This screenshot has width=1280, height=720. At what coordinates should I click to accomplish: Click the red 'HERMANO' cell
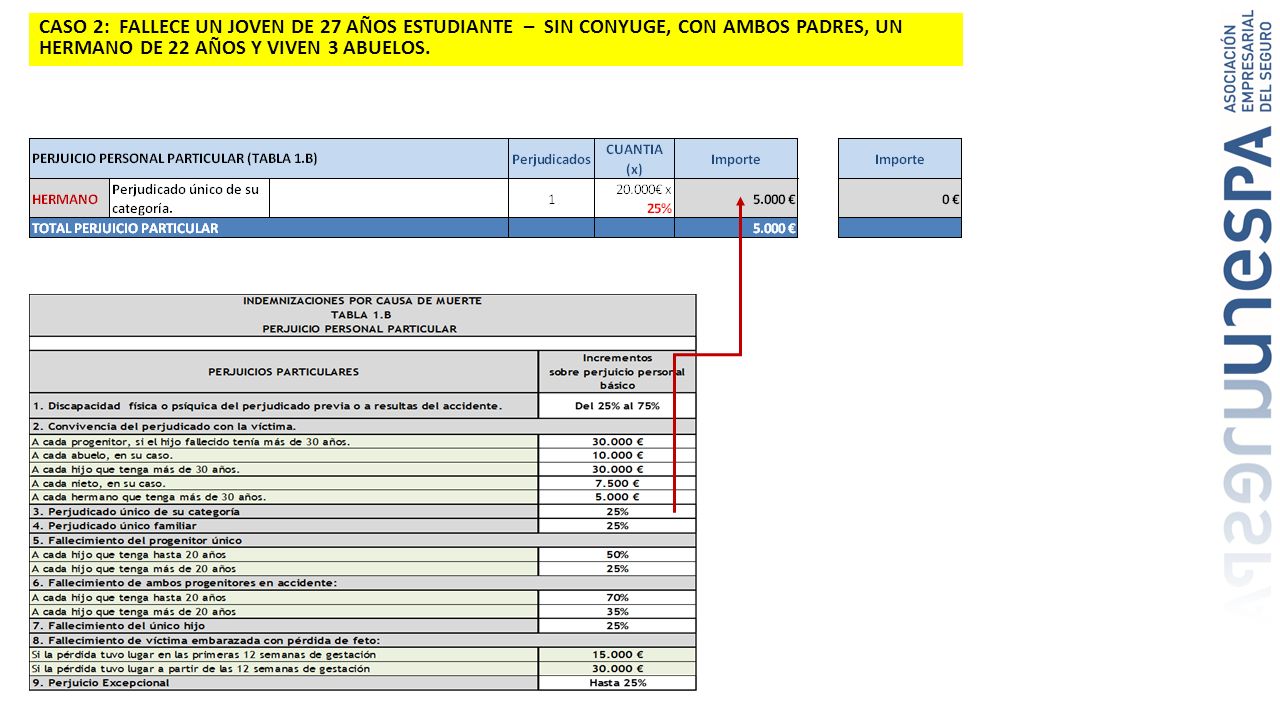click(x=69, y=198)
